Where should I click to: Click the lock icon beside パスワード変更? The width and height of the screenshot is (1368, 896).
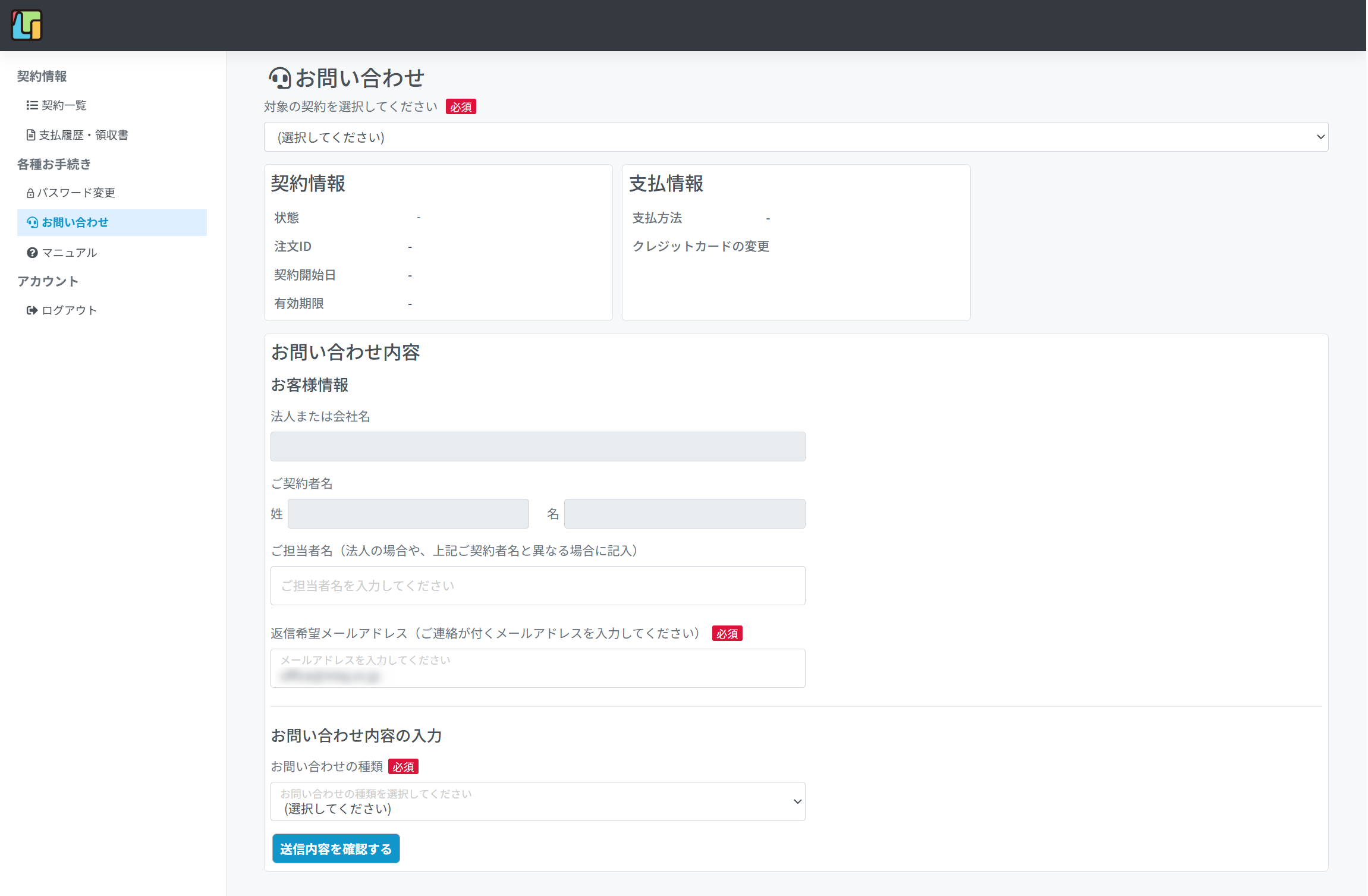30,193
